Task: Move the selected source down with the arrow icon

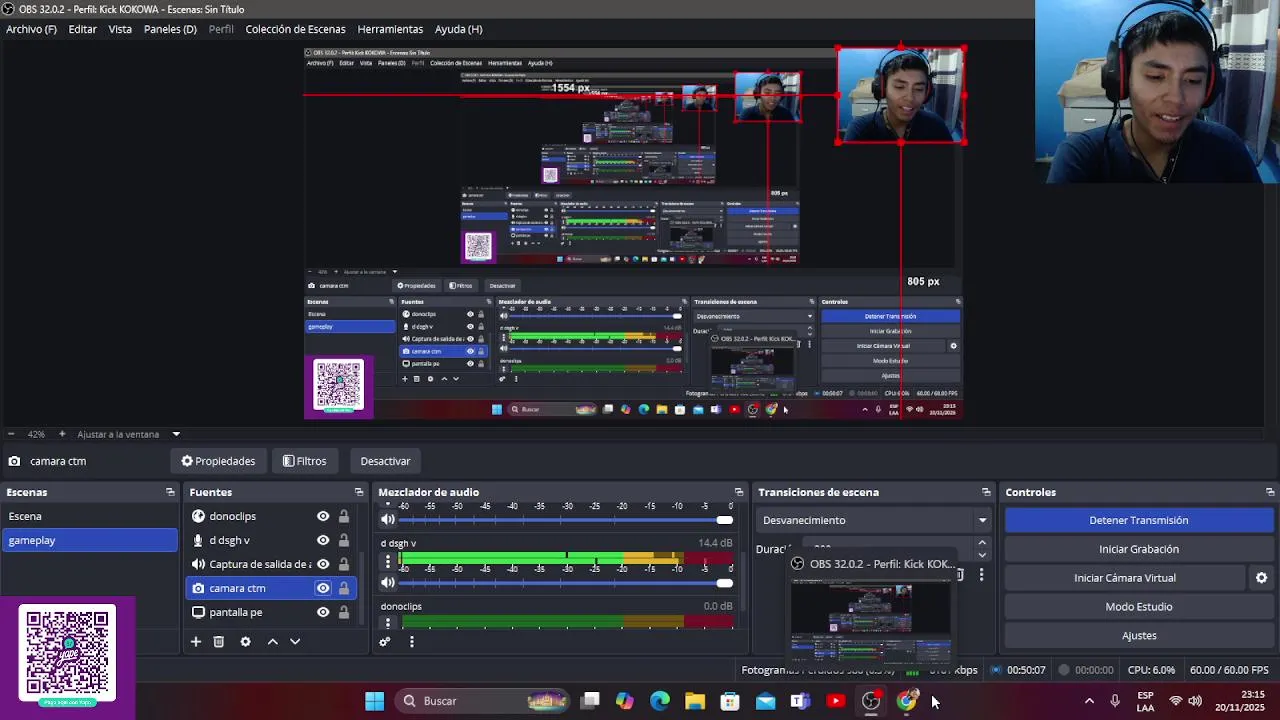Action: tap(295, 641)
